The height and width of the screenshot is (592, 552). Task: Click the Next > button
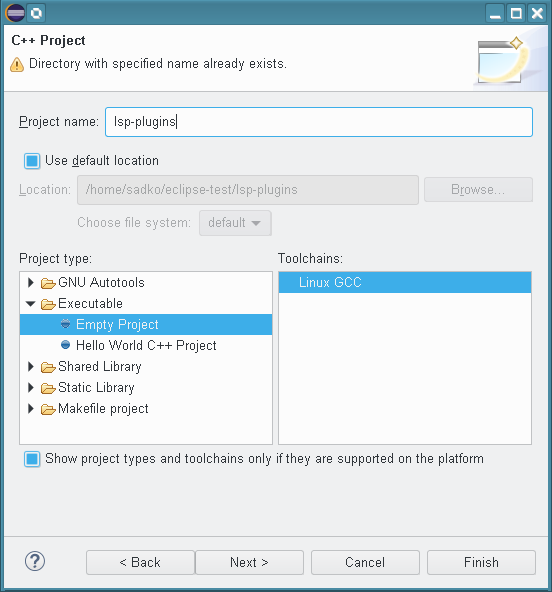(x=249, y=562)
